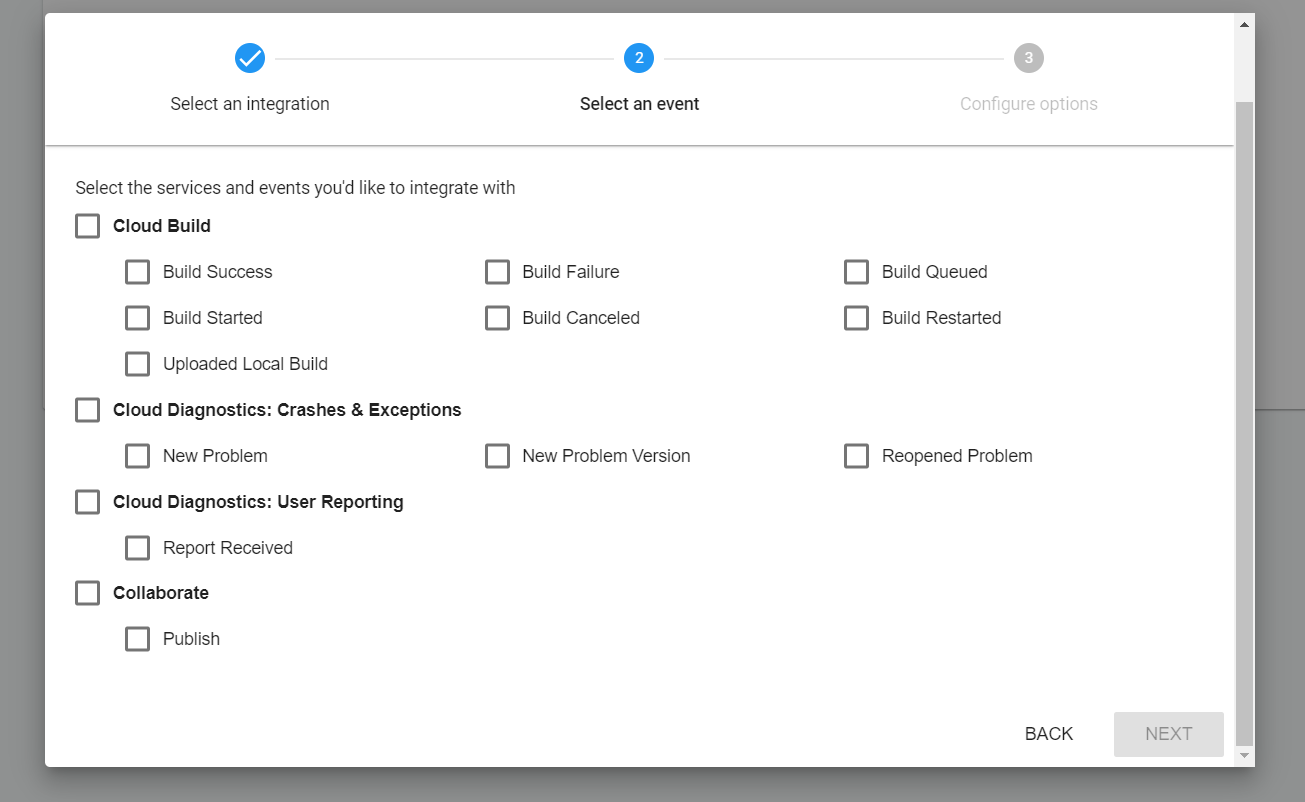Image resolution: width=1305 pixels, height=802 pixels.
Task: Click the completed step one checkmark icon
Action: (x=249, y=58)
